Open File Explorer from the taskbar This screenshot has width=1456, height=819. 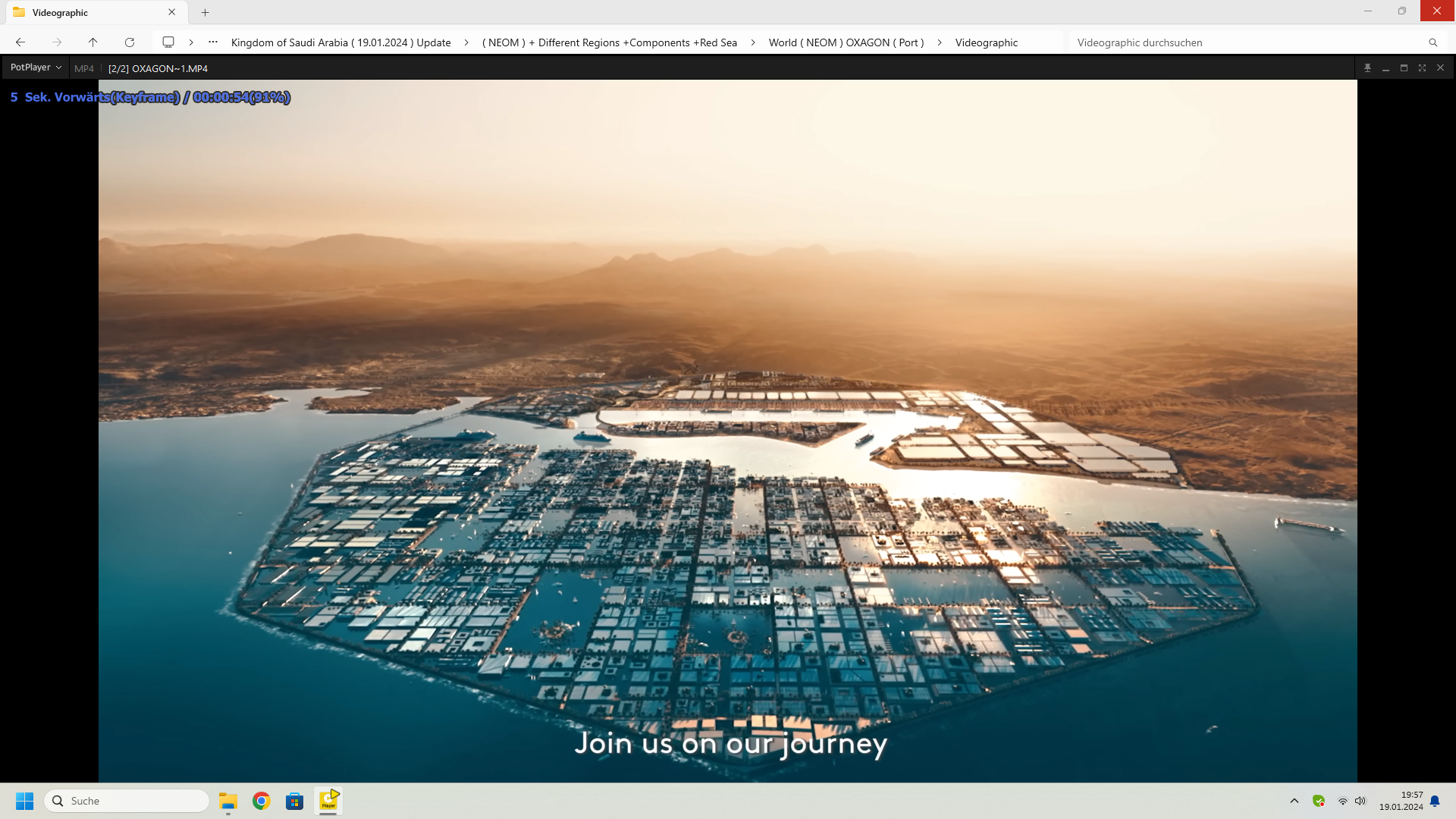228,801
